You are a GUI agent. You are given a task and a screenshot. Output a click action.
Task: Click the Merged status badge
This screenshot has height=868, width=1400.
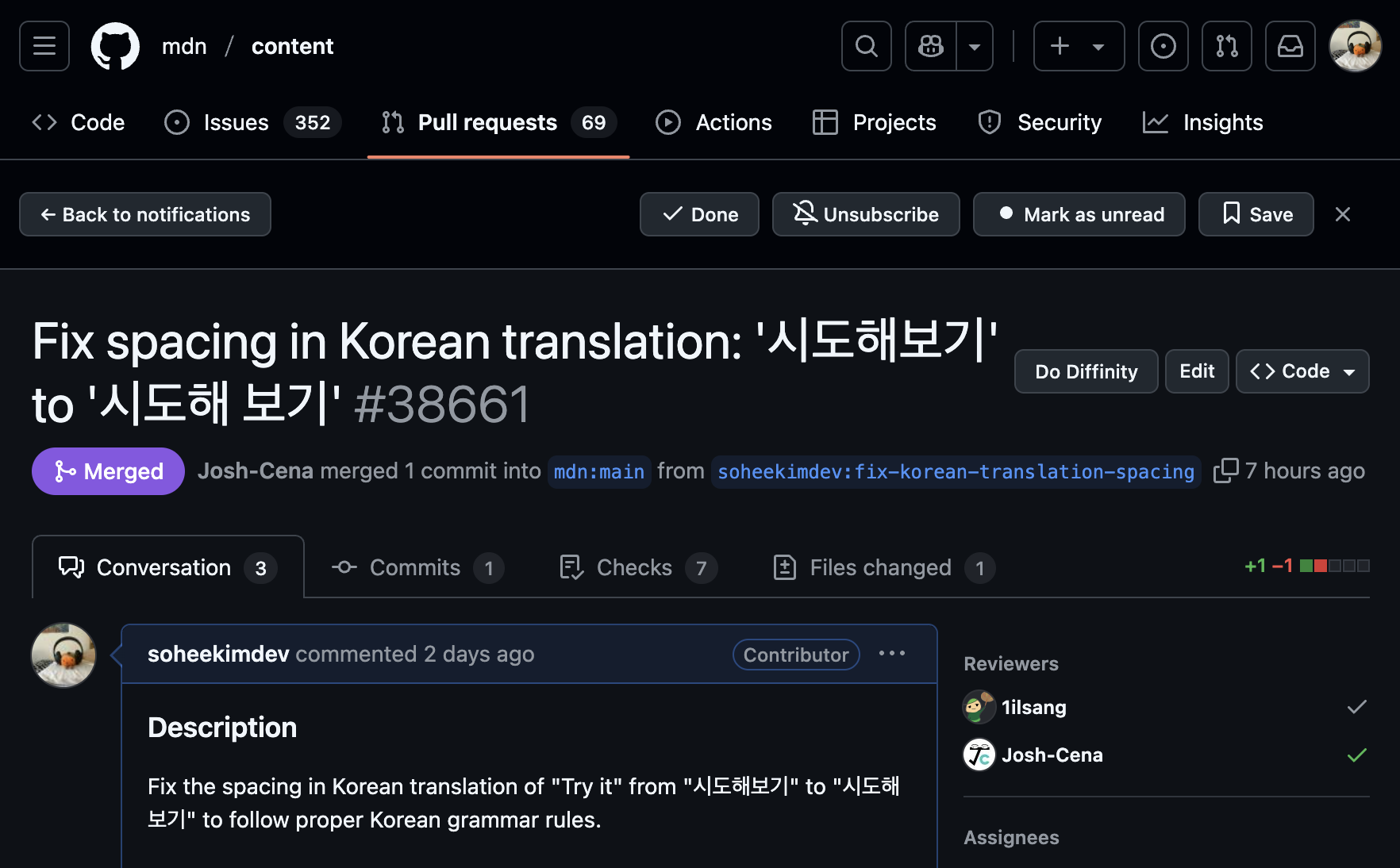coord(108,471)
